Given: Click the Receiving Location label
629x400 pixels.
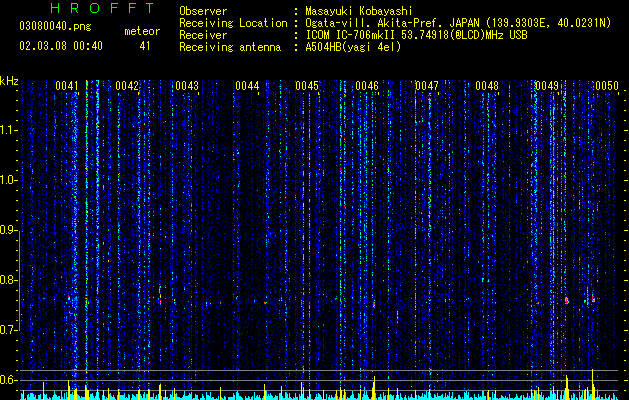Looking at the screenshot, I should (x=233, y=23).
